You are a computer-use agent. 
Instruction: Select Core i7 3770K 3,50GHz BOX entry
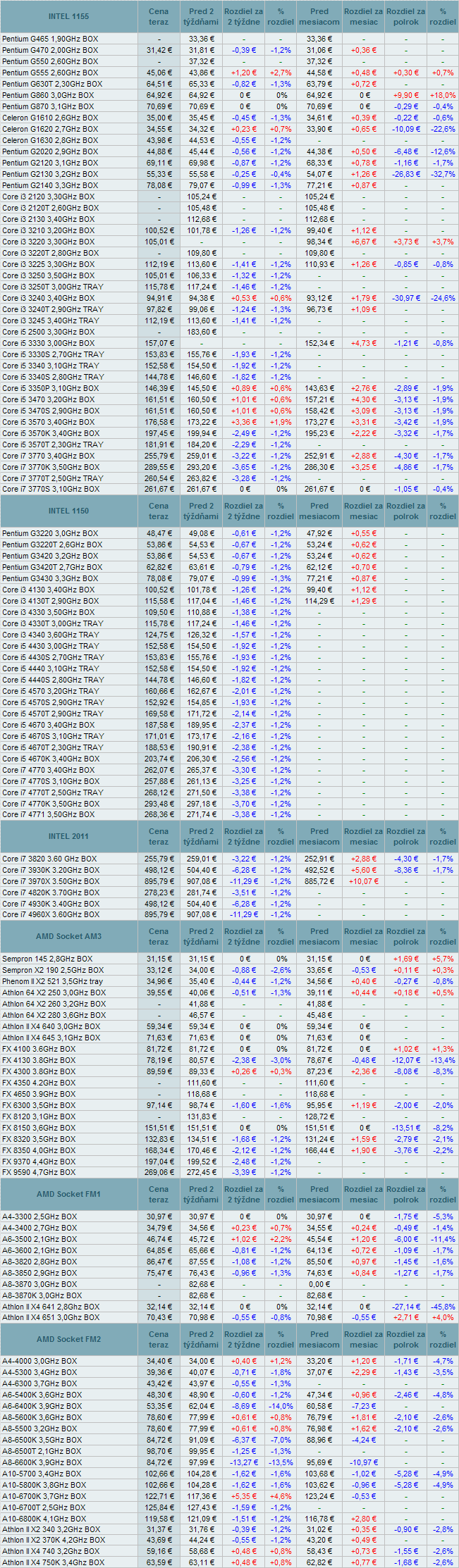pyautogui.click(x=51, y=467)
